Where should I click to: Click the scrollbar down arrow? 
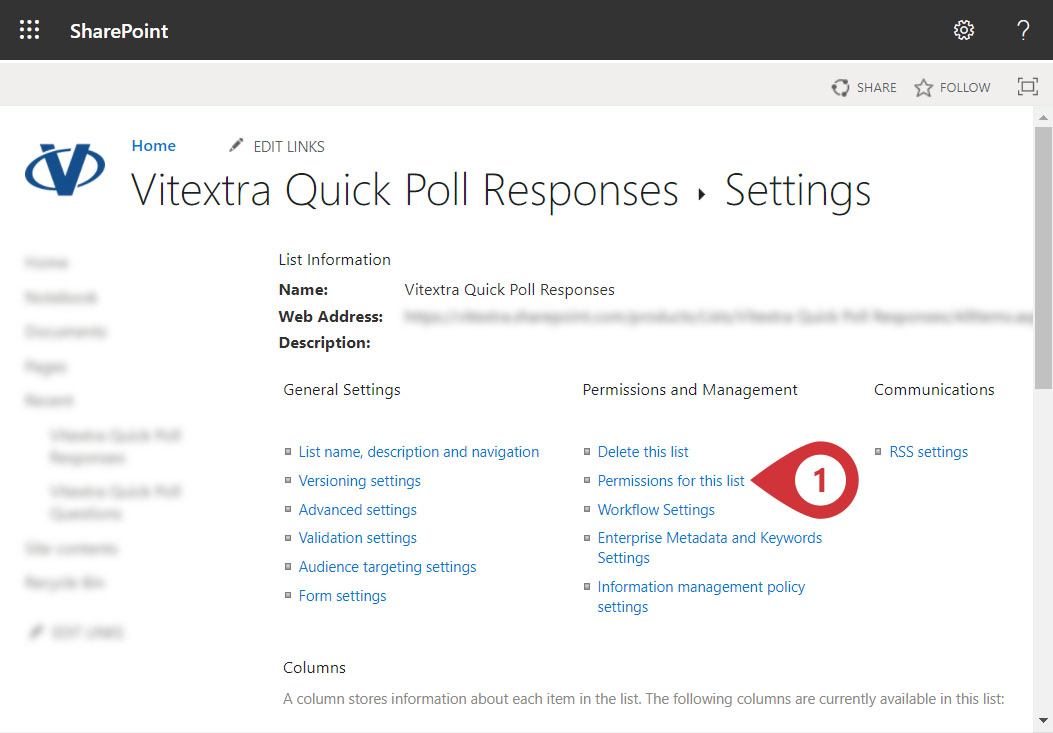coord(1043,721)
